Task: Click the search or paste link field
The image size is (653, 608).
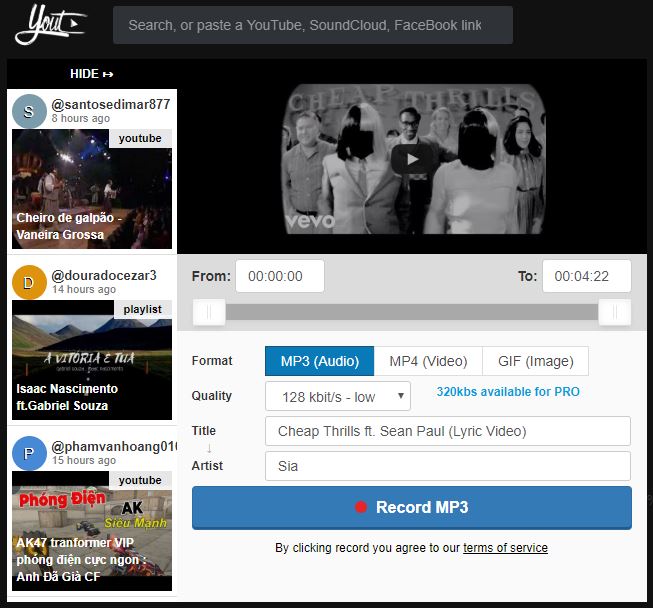Action: click(313, 25)
